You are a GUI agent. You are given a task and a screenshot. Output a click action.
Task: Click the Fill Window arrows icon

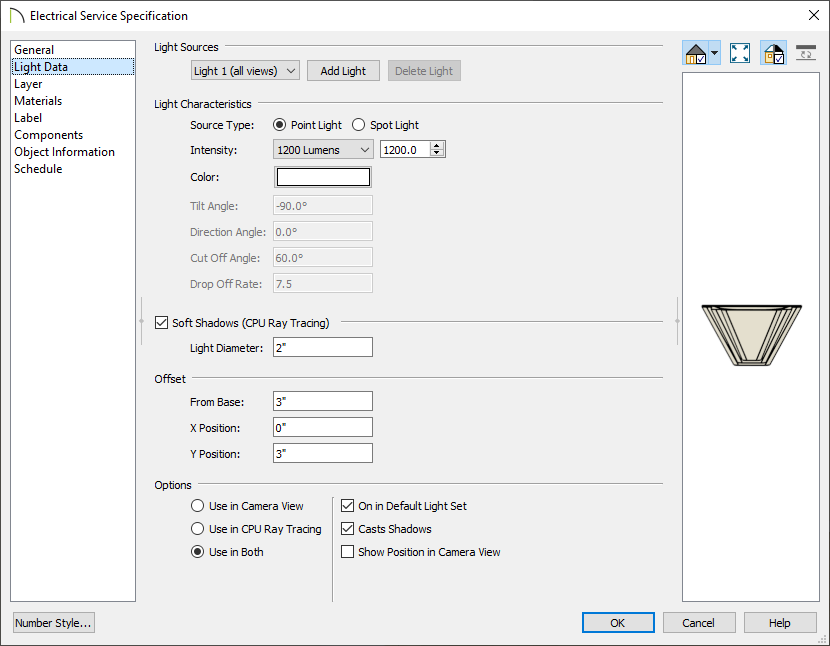point(740,53)
